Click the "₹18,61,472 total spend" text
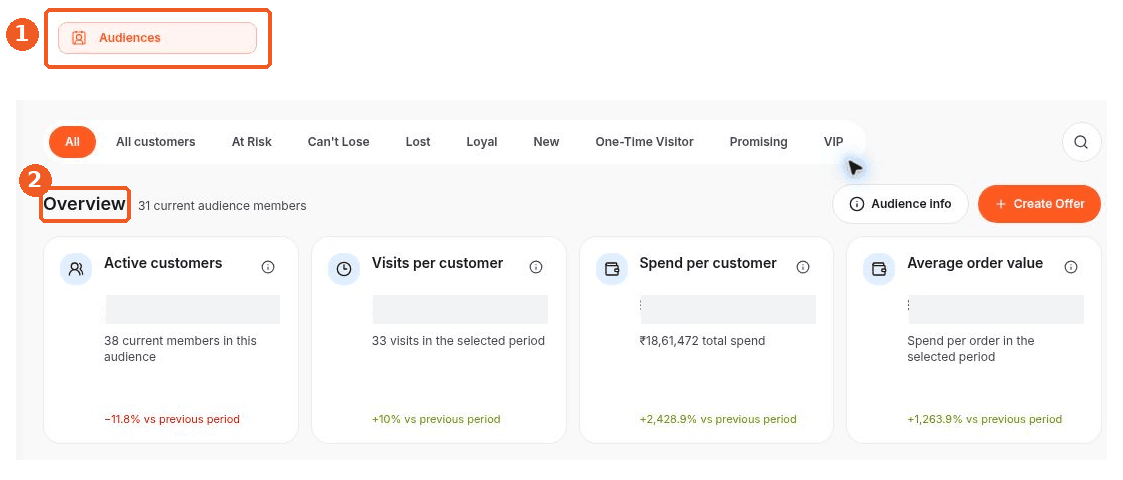Viewport: 1123px width, 480px height. click(x=702, y=341)
